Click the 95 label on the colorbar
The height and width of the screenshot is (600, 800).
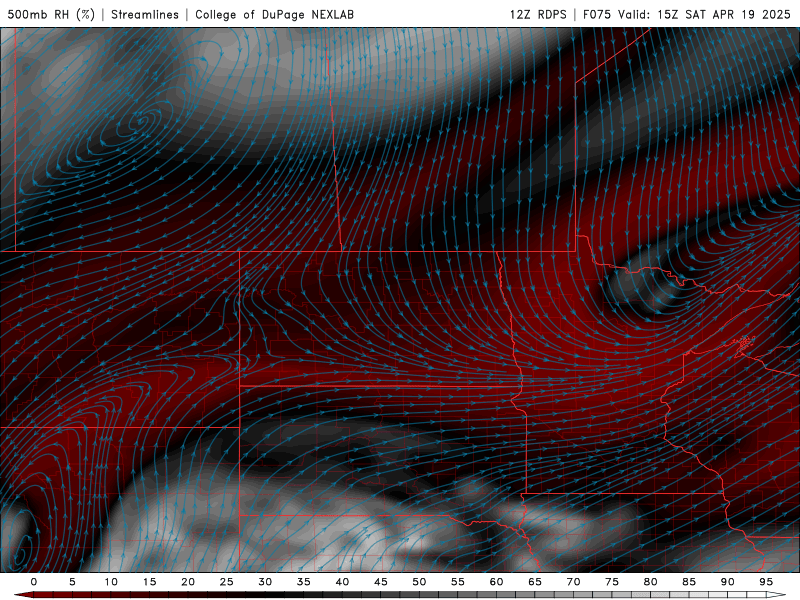(x=765, y=582)
